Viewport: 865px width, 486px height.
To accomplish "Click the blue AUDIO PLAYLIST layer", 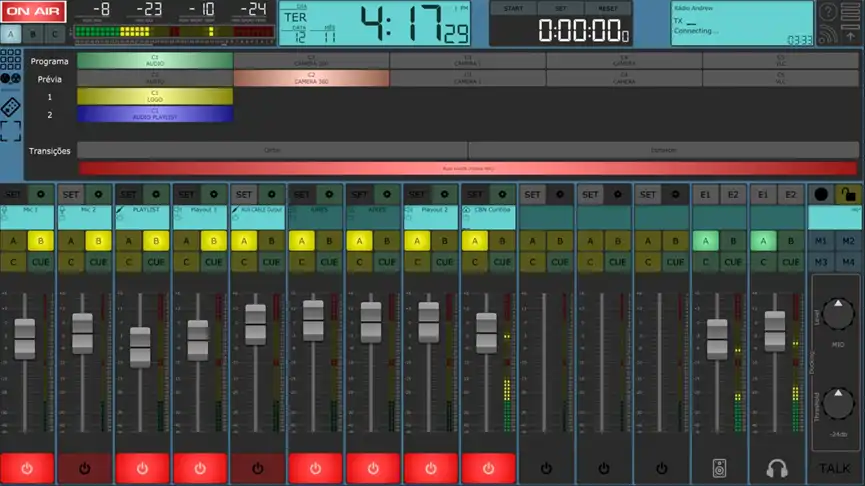I will click(155, 114).
